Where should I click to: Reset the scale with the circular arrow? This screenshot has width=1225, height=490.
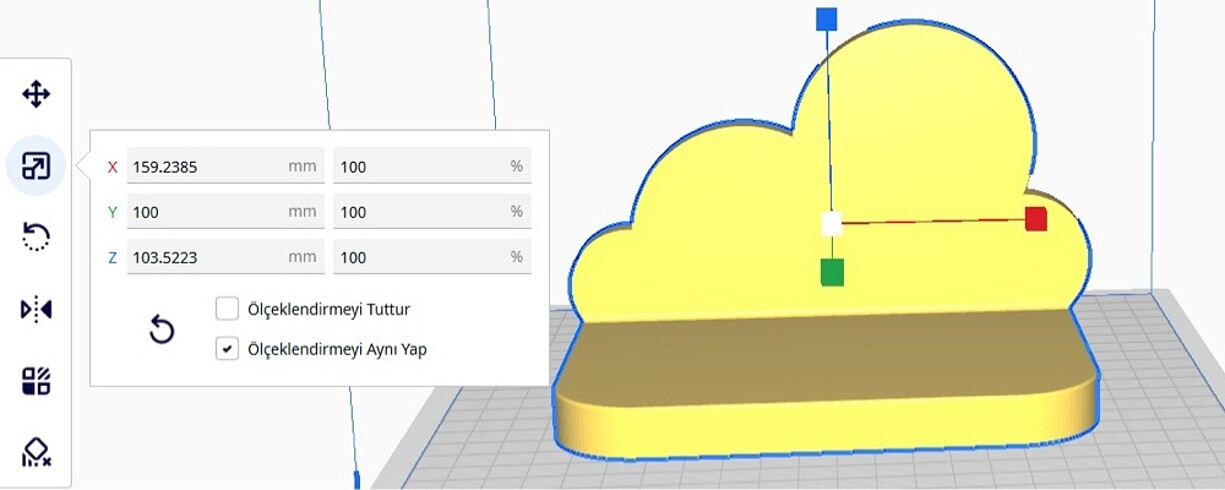coord(161,329)
